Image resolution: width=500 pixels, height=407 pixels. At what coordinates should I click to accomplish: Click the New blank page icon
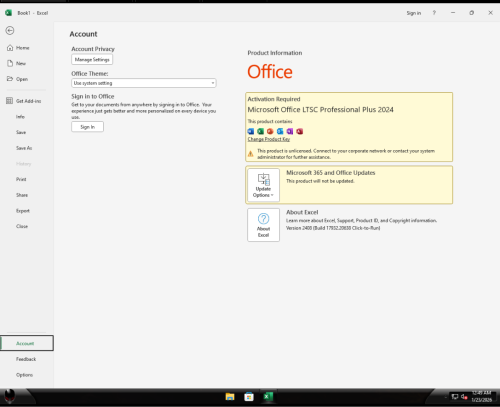point(10,63)
